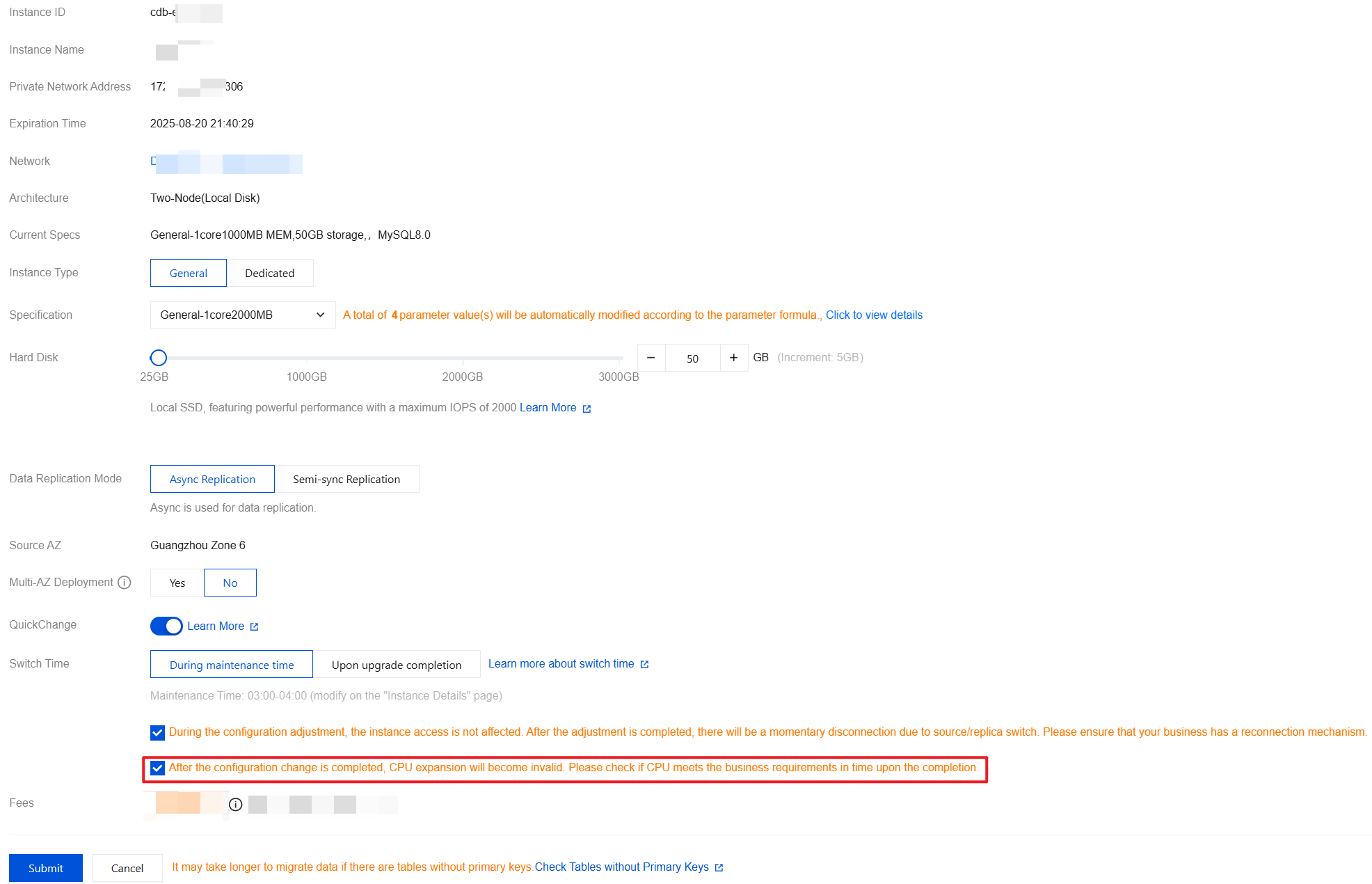
Task: Click the external link icon after Hard Disk Learn More
Action: (587, 409)
